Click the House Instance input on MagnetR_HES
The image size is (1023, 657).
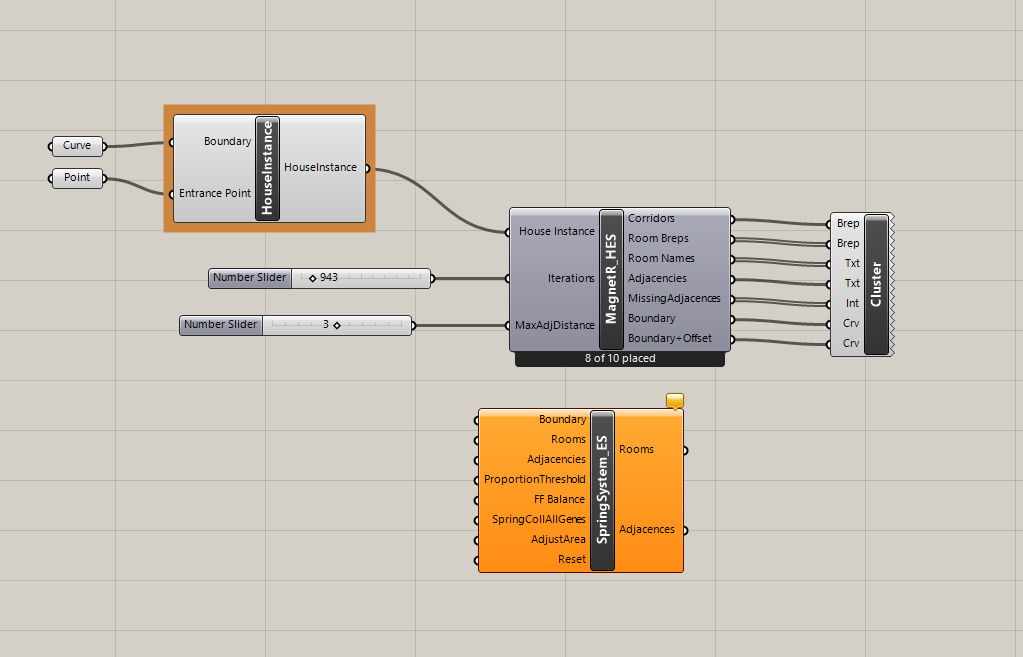[x=557, y=231]
